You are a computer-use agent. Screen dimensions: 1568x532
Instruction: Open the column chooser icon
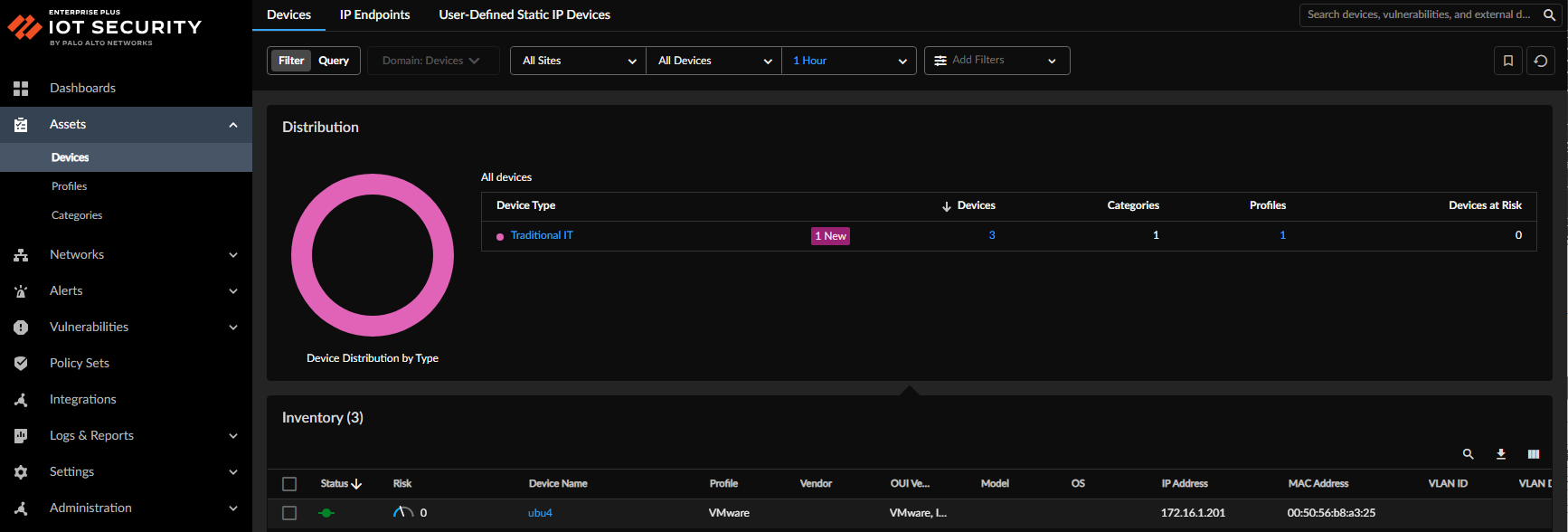pyautogui.click(x=1534, y=454)
